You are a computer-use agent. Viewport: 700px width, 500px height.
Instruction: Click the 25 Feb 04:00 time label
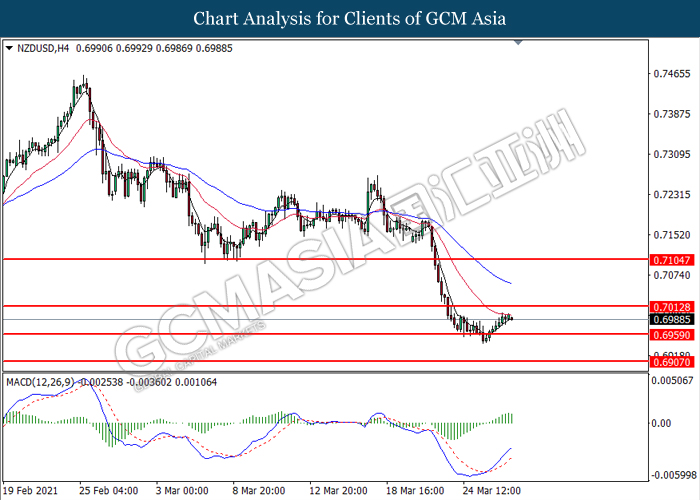(109, 491)
